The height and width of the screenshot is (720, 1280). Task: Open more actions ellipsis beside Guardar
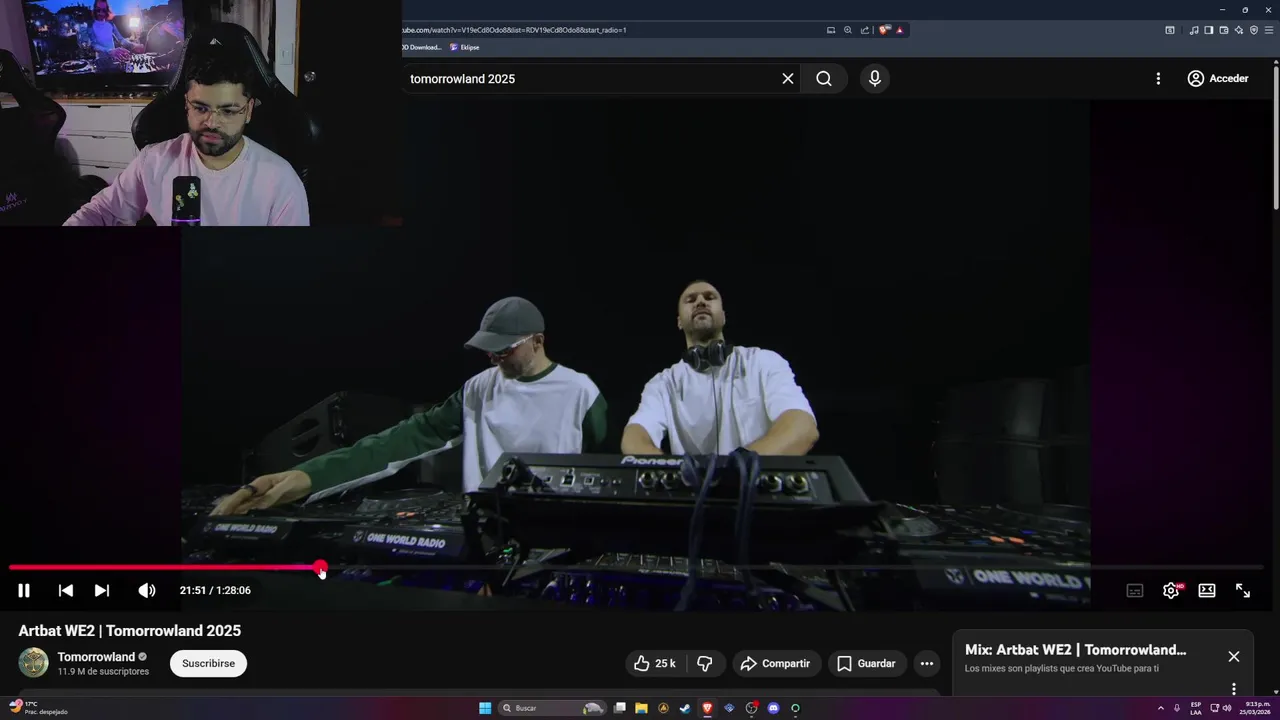927,663
